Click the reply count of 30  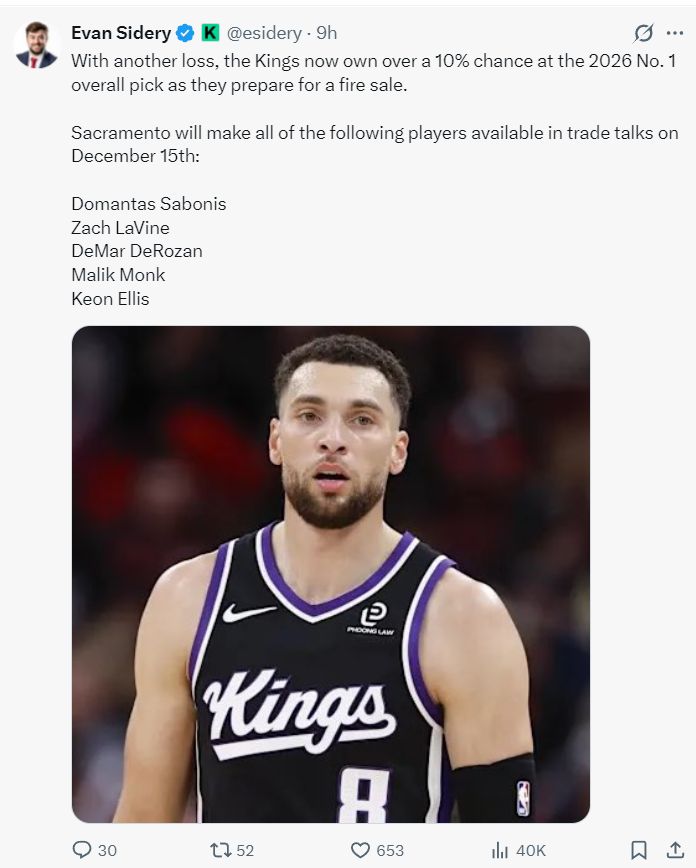(x=107, y=850)
